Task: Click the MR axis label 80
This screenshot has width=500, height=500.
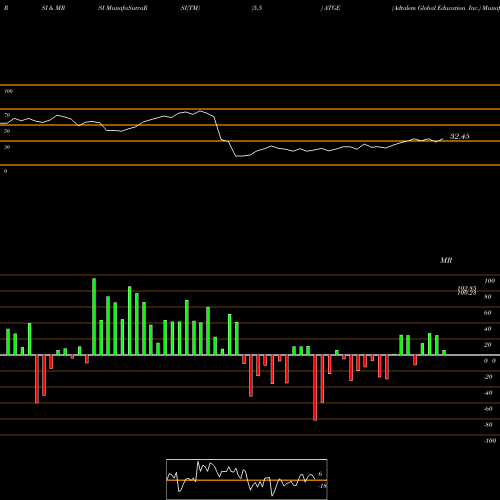Action: pyautogui.click(x=488, y=297)
